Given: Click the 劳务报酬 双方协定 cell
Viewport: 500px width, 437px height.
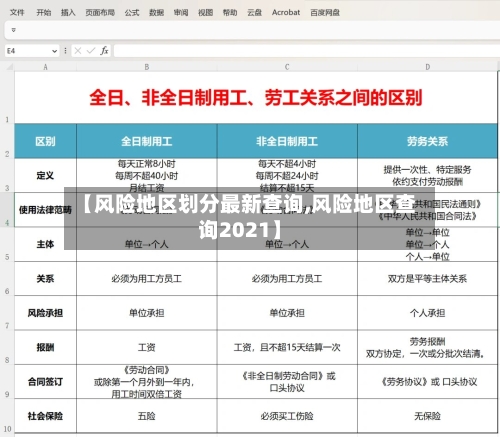Looking at the screenshot, I should coord(427,347).
